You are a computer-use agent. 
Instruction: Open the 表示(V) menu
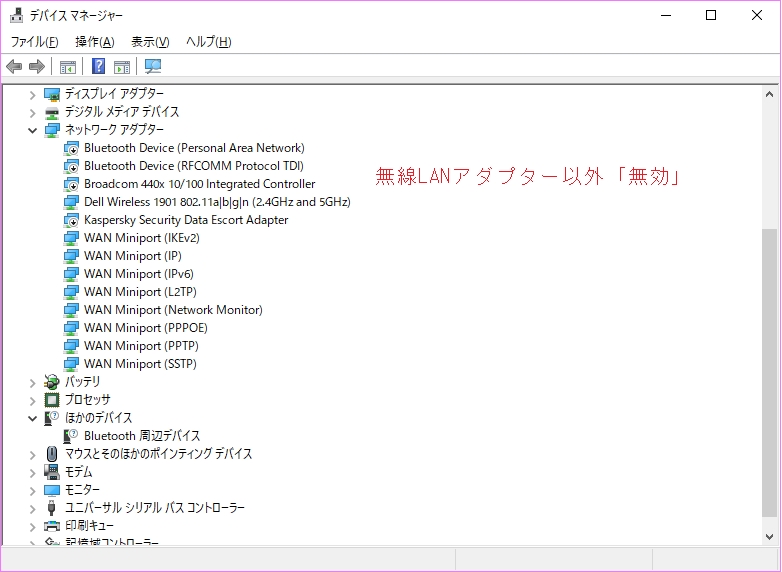pos(150,42)
